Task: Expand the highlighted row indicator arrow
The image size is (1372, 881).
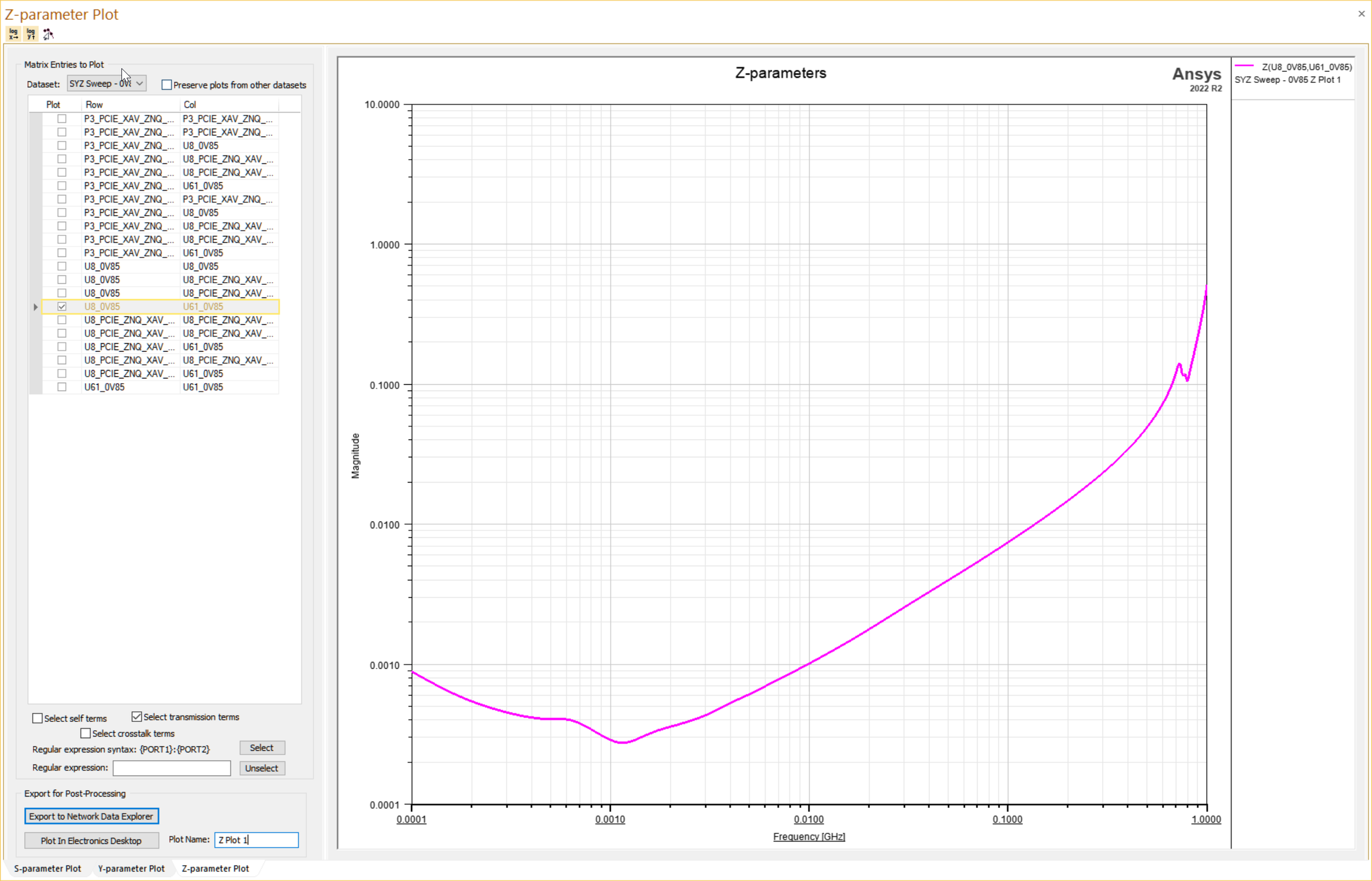Action: (36, 307)
